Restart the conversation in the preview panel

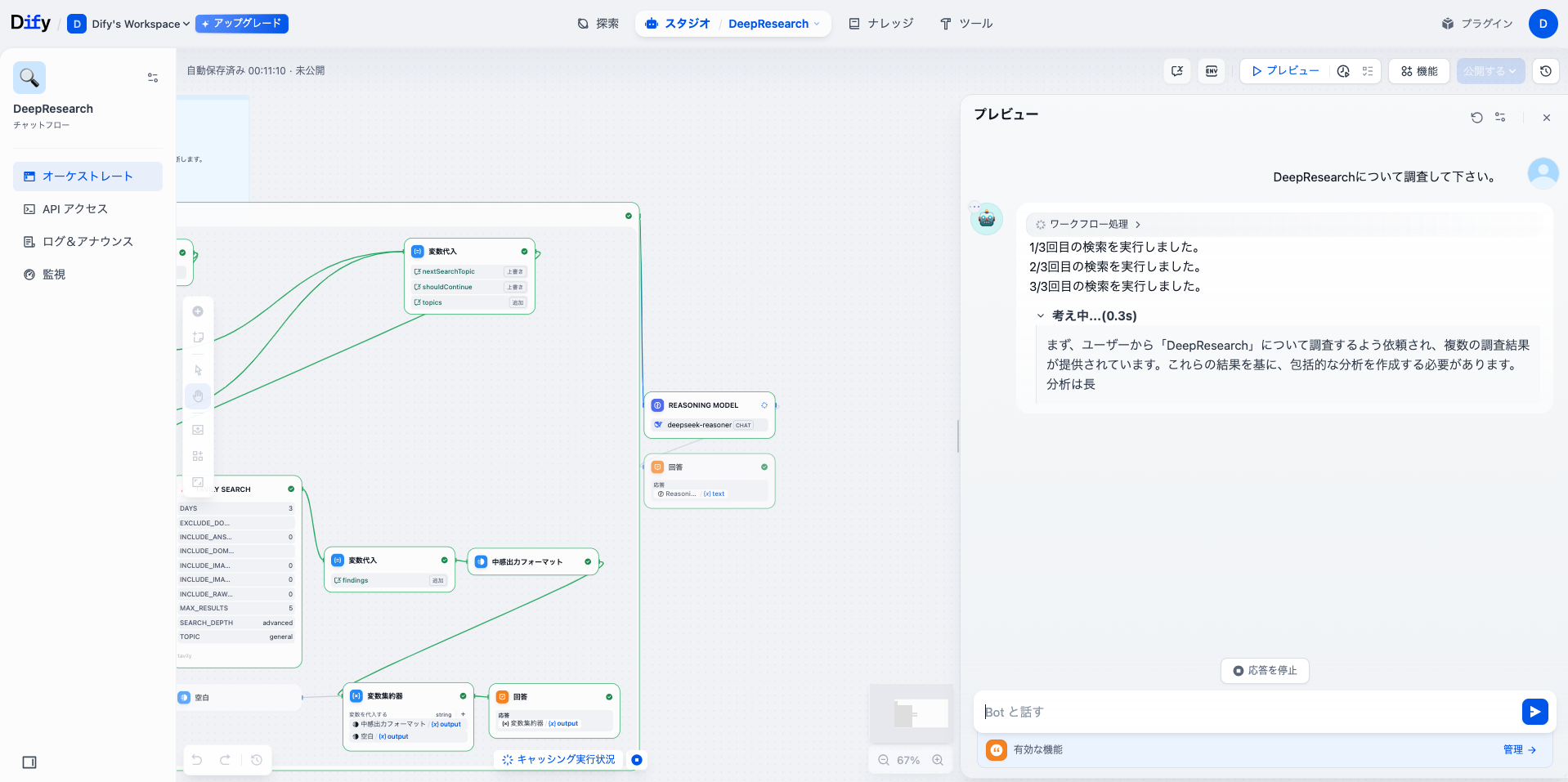coord(1476,117)
